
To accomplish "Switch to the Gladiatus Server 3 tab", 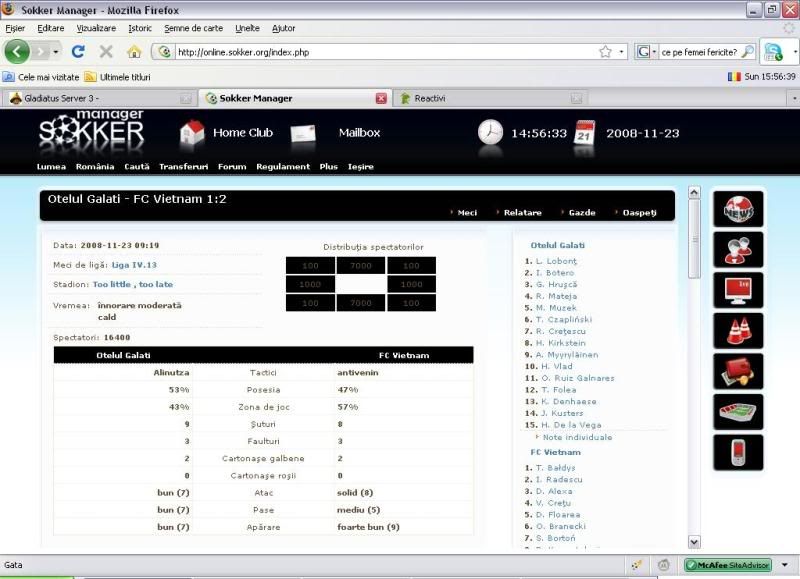I will point(90,98).
